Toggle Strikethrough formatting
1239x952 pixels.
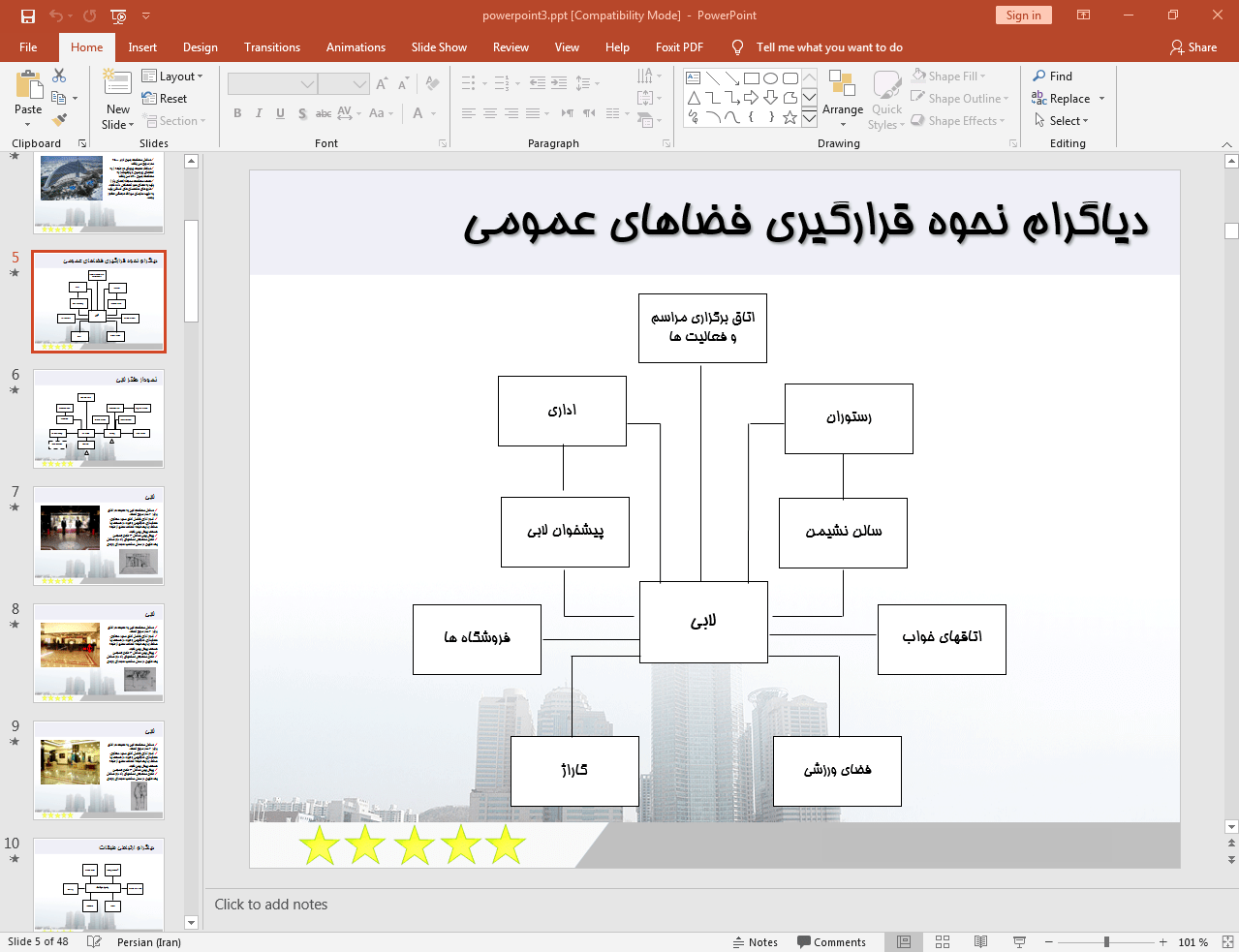coord(324,113)
